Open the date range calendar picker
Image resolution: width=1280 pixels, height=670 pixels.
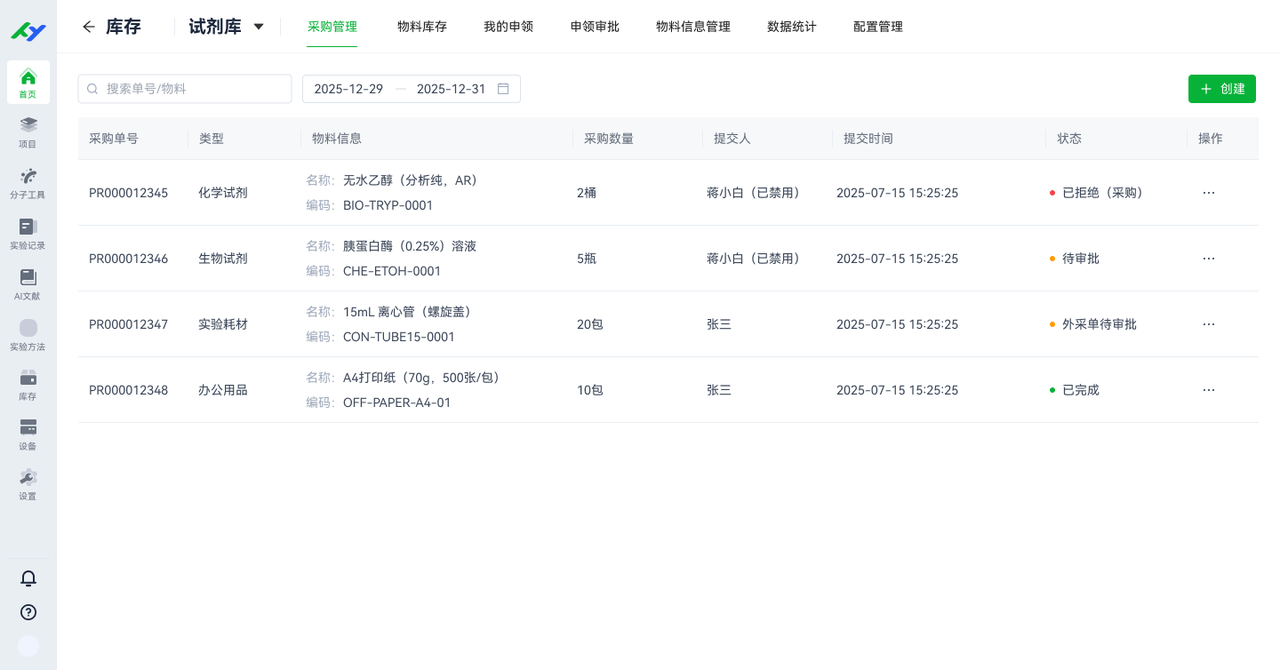point(503,89)
